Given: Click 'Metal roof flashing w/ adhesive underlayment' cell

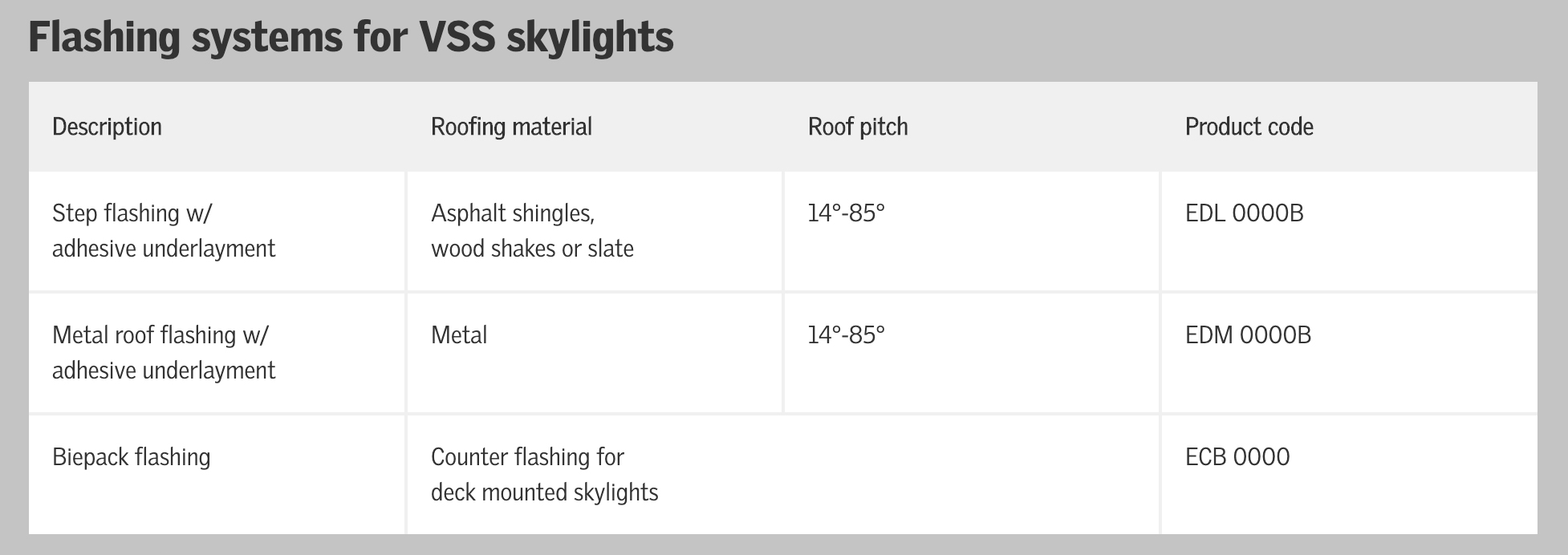Looking at the screenshot, I should pos(164,353).
